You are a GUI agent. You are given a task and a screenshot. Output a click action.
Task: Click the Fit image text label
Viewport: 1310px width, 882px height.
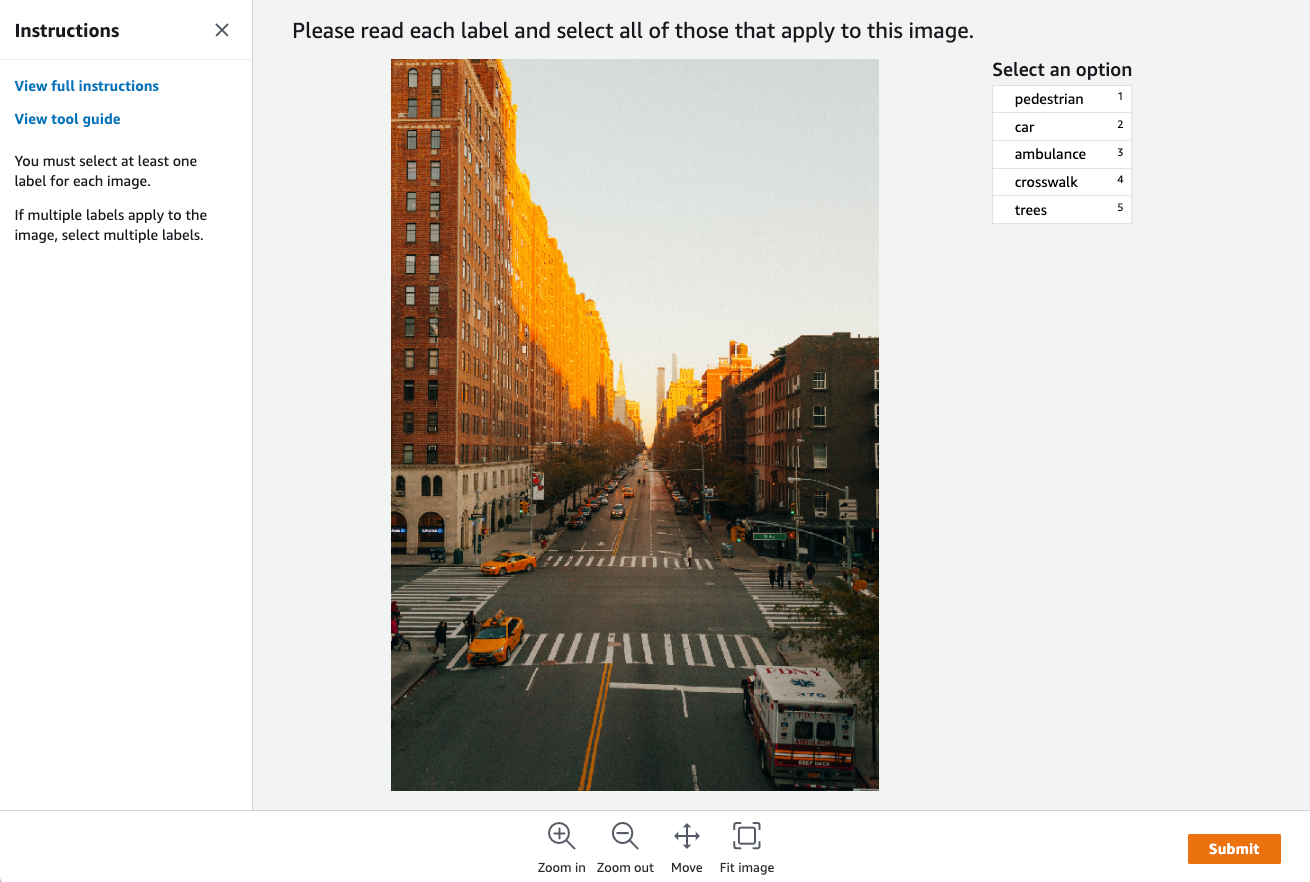coord(747,868)
